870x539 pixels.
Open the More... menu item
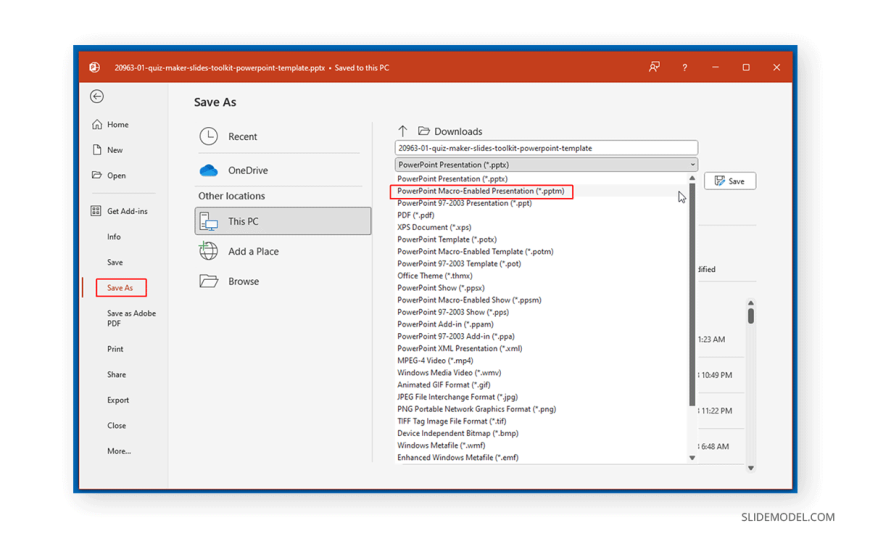pyautogui.click(x=119, y=451)
